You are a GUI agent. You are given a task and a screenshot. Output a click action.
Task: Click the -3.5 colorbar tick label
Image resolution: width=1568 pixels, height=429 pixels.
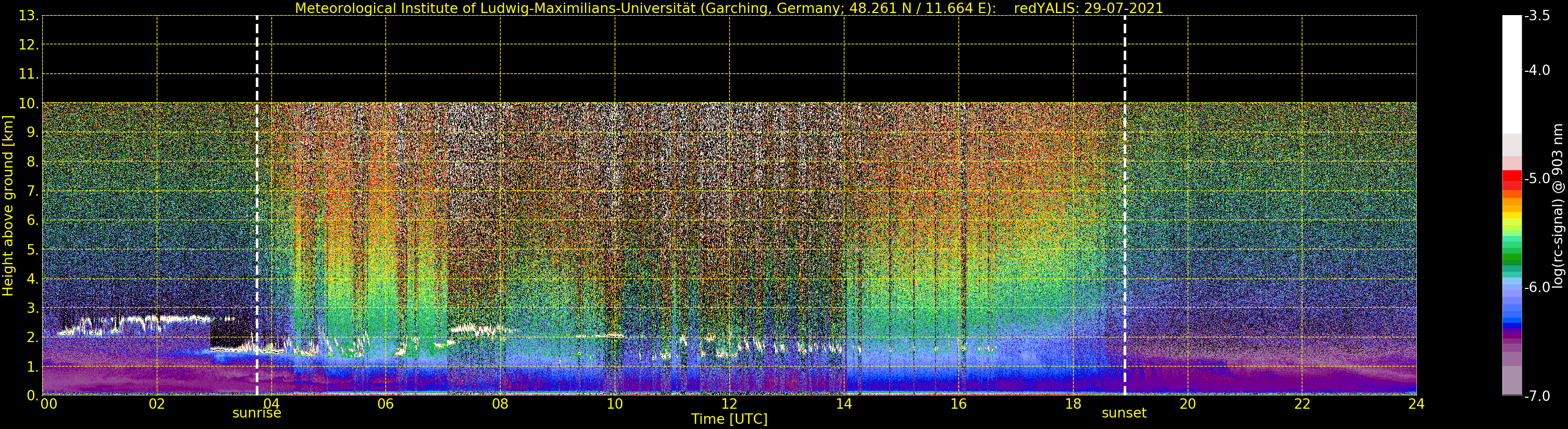[1537, 16]
